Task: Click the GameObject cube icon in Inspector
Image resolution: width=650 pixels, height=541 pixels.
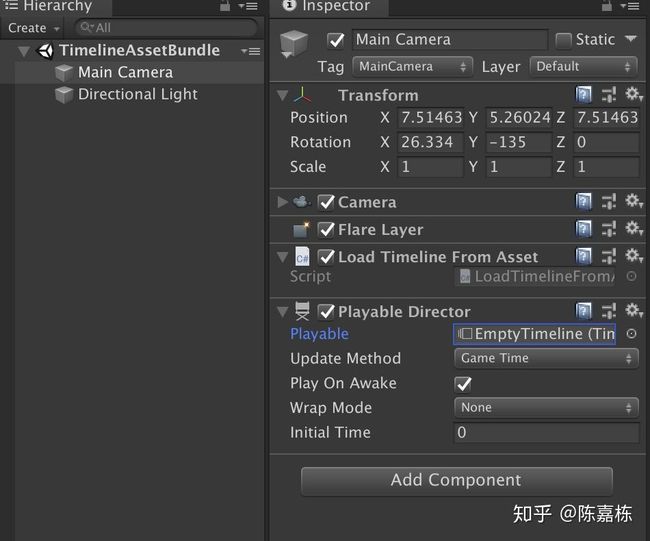Action: coord(294,44)
